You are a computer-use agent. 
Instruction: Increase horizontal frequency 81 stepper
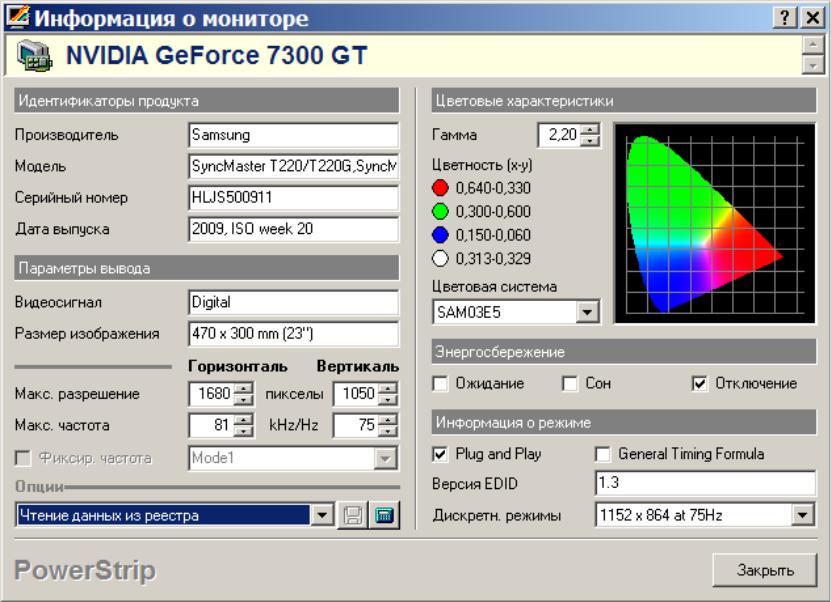pyautogui.click(x=243, y=420)
